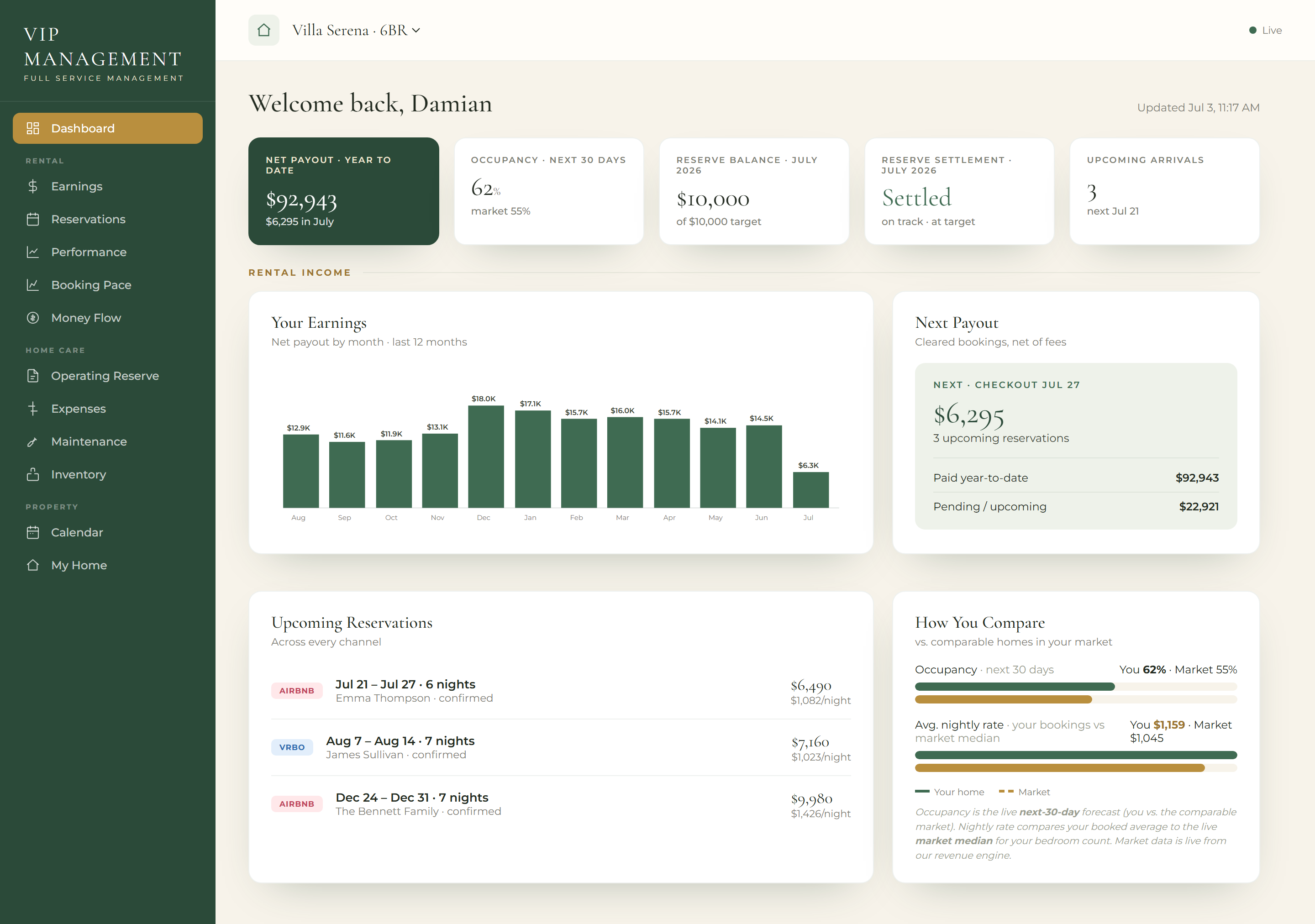Open Operating Reserve page
1315x924 pixels.
[108, 376]
